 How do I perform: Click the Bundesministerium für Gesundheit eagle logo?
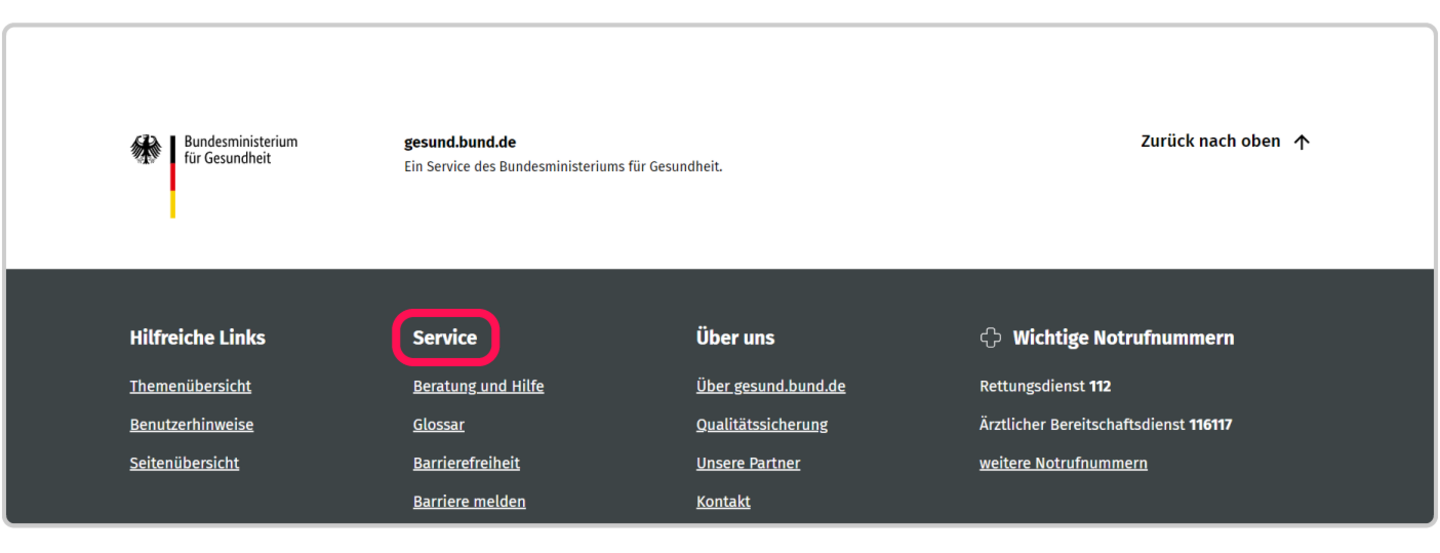[146, 150]
